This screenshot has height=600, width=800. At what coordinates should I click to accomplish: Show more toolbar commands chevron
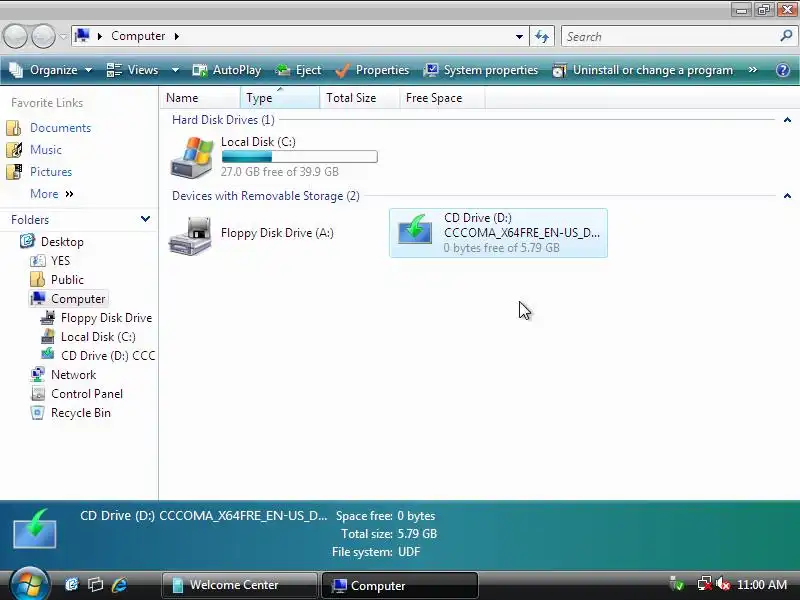coord(753,70)
